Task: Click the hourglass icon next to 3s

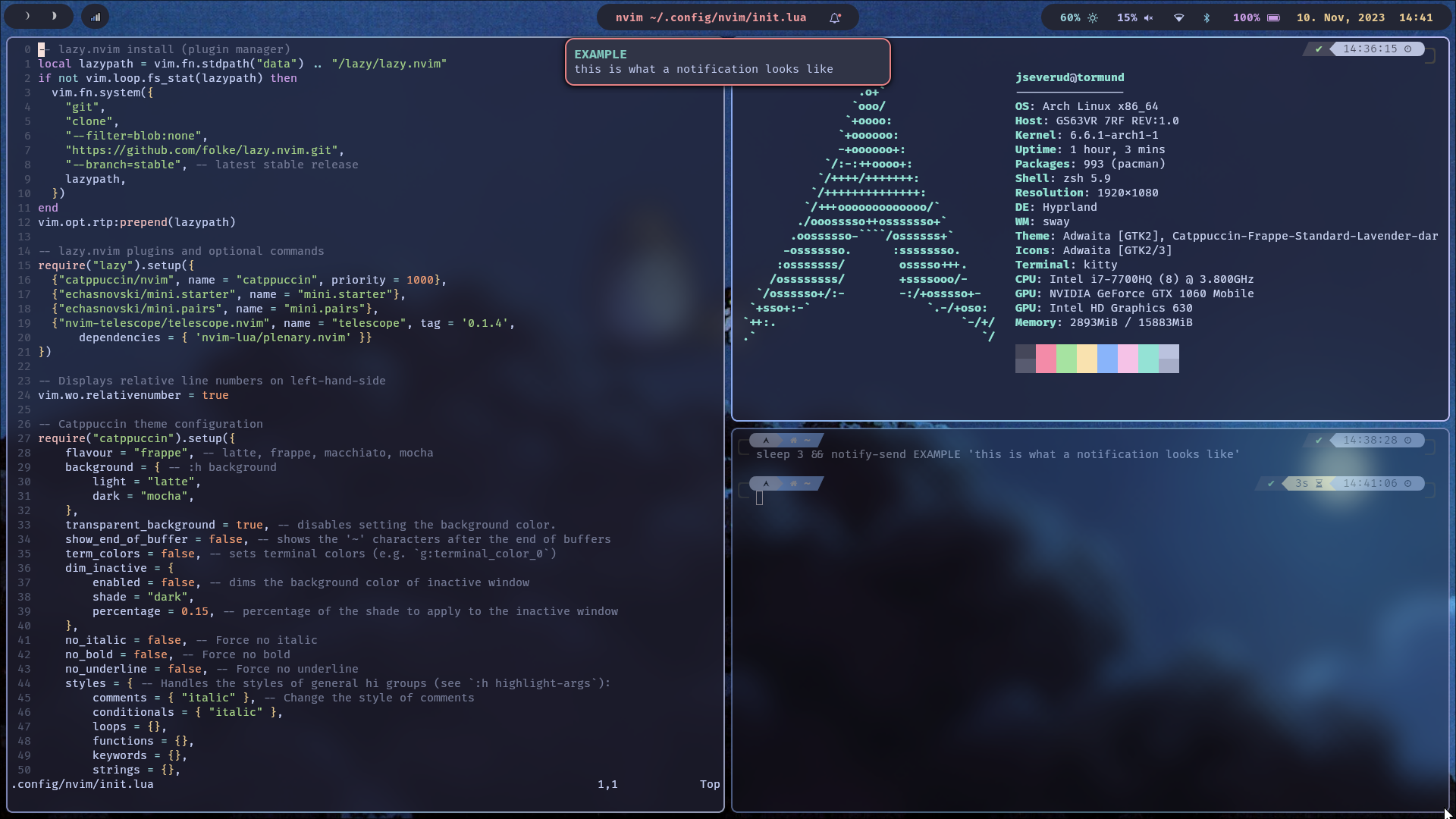Action: [x=1319, y=484]
